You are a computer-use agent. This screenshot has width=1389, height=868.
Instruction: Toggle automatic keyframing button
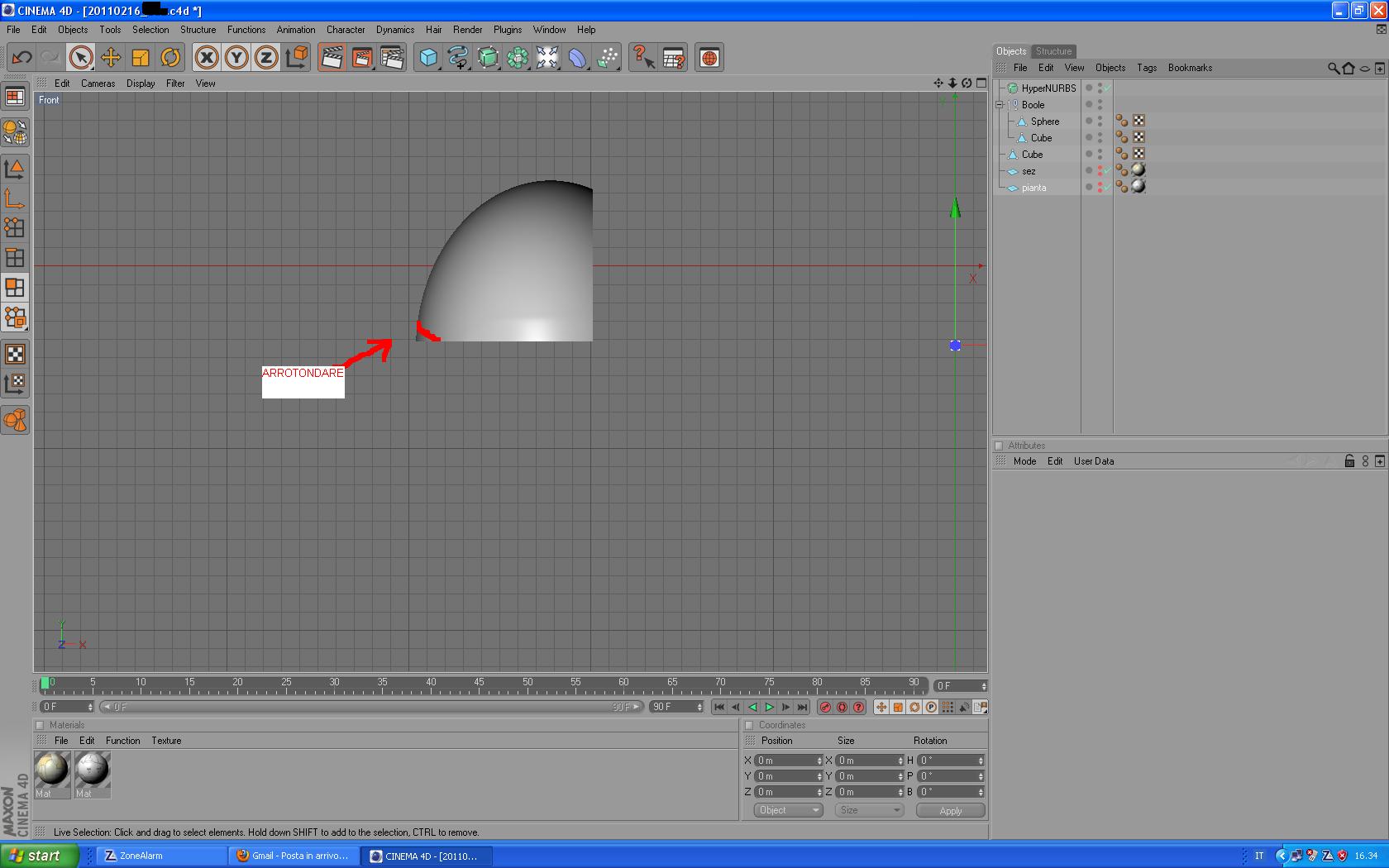pos(842,707)
